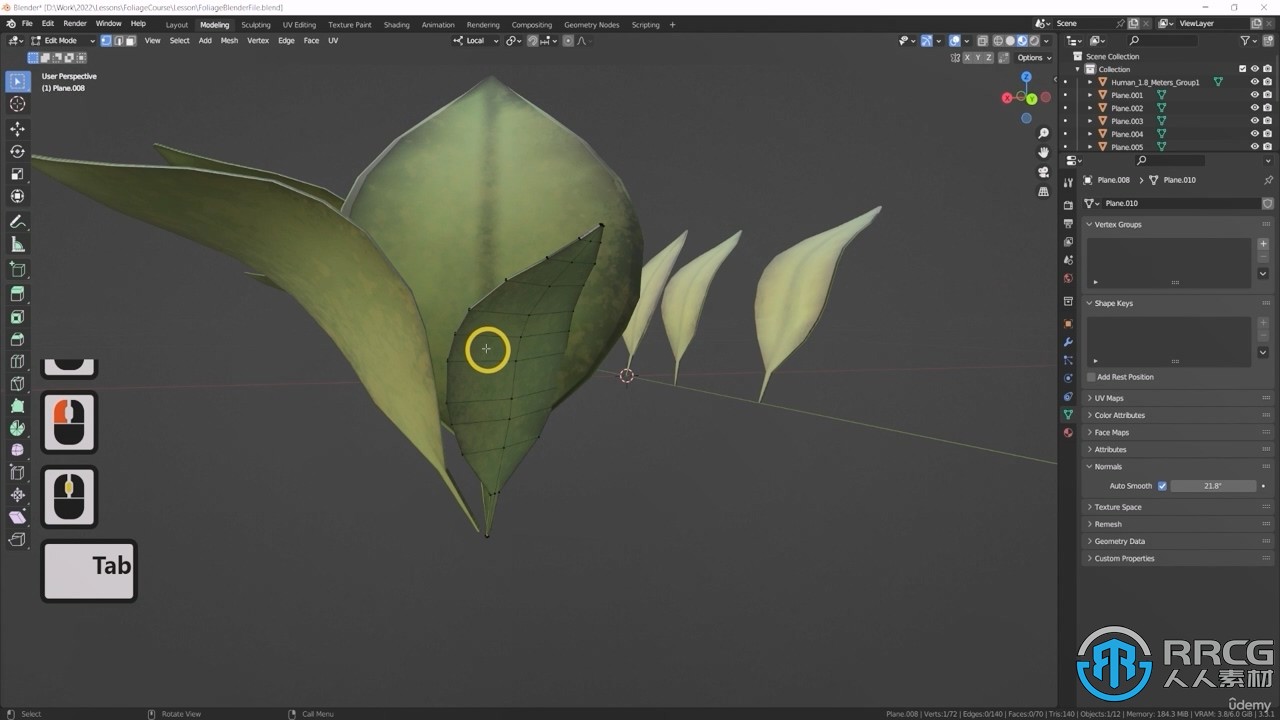The height and width of the screenshot is (720, 1280).
Task: Click the green Y axis gizmo ball
Action: click(1031, 99)
